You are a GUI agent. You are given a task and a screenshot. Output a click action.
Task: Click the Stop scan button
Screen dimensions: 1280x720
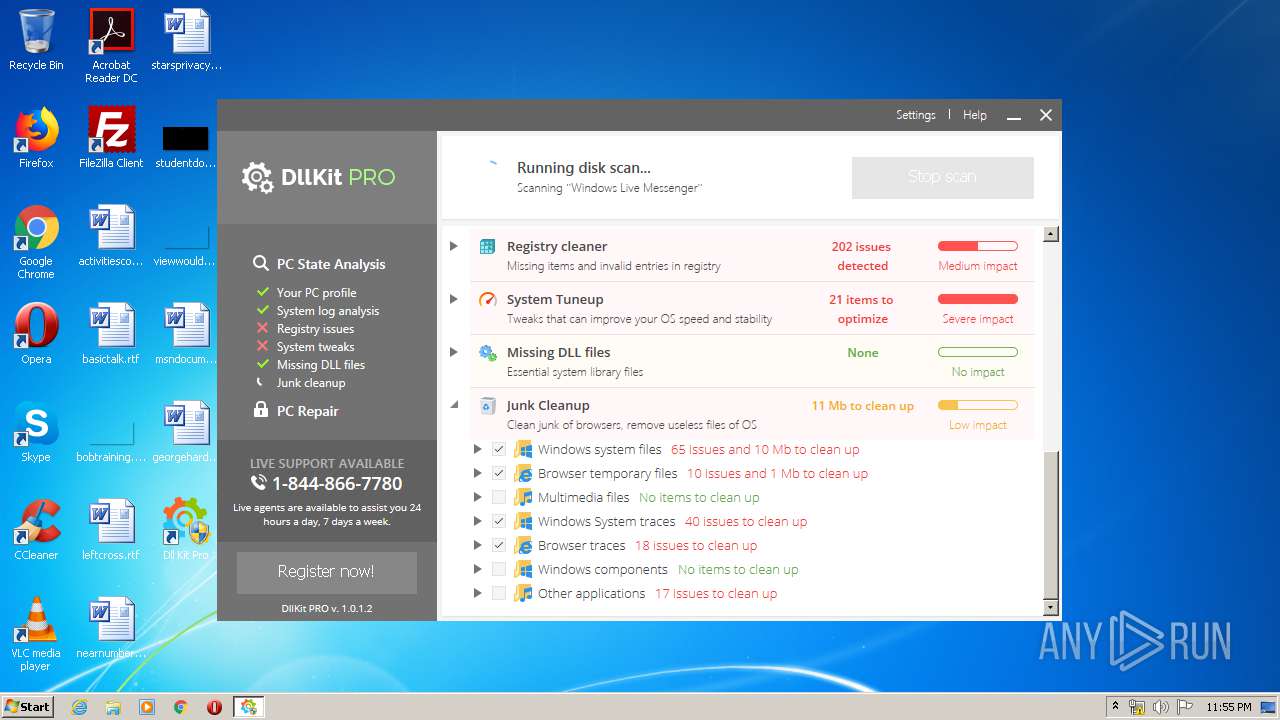pos(942,177)
